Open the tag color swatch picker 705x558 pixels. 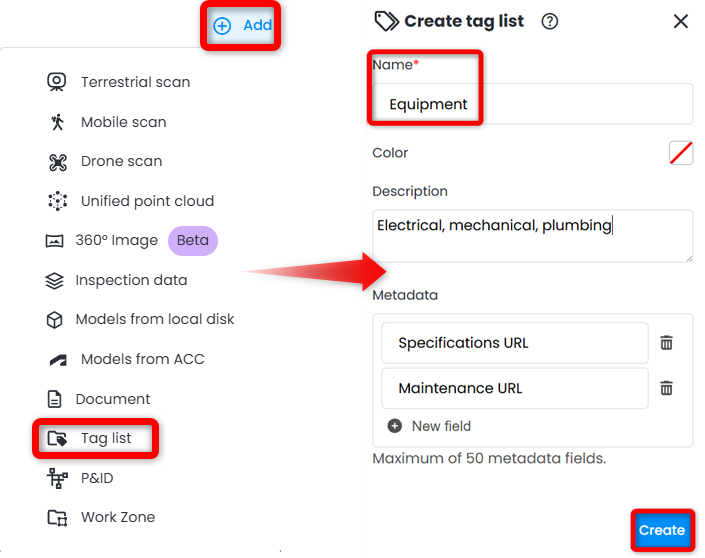tap(681, 153)
